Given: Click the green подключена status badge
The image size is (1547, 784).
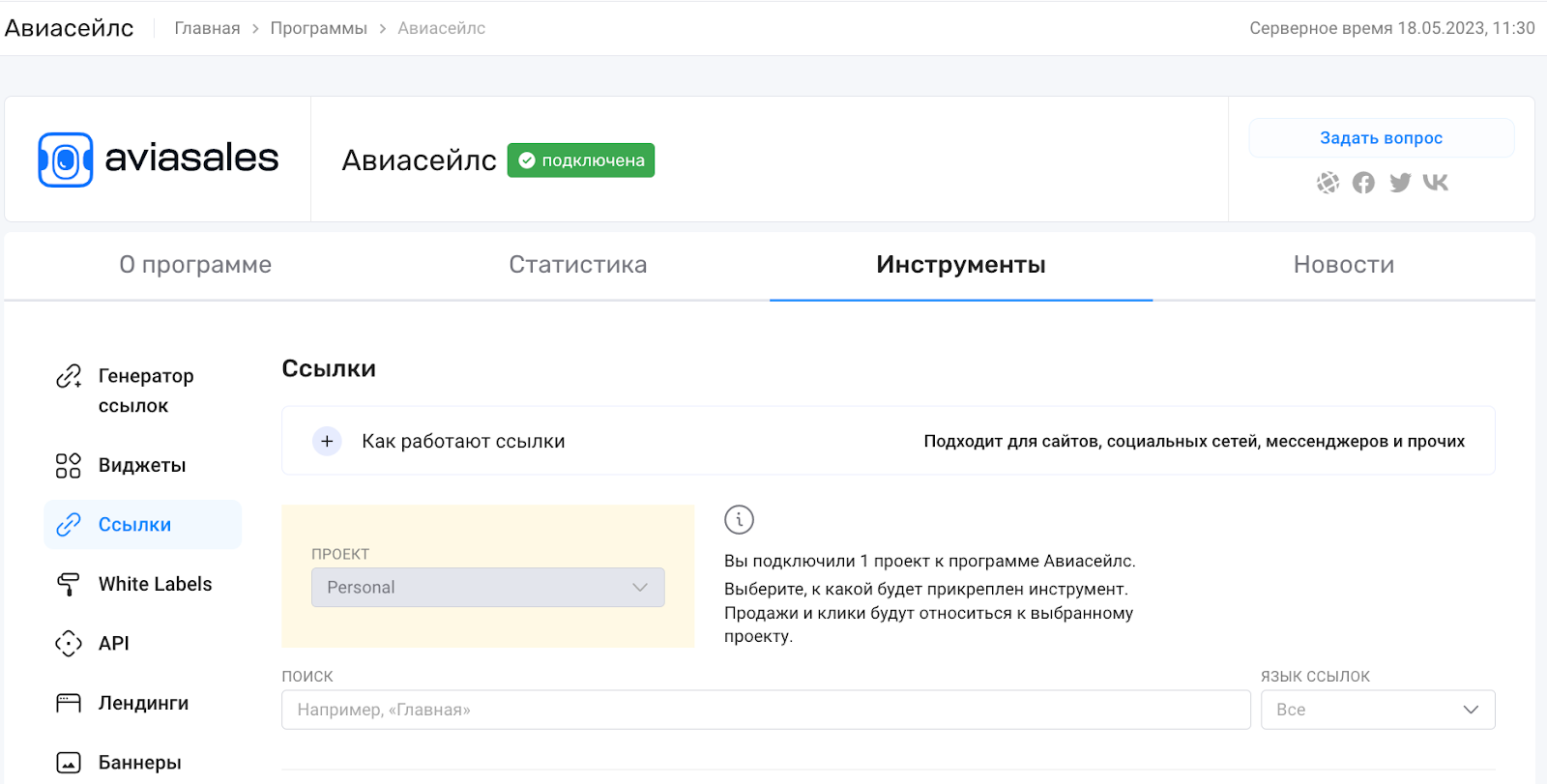Looking at the screenshot, I should tap(581, 160).
